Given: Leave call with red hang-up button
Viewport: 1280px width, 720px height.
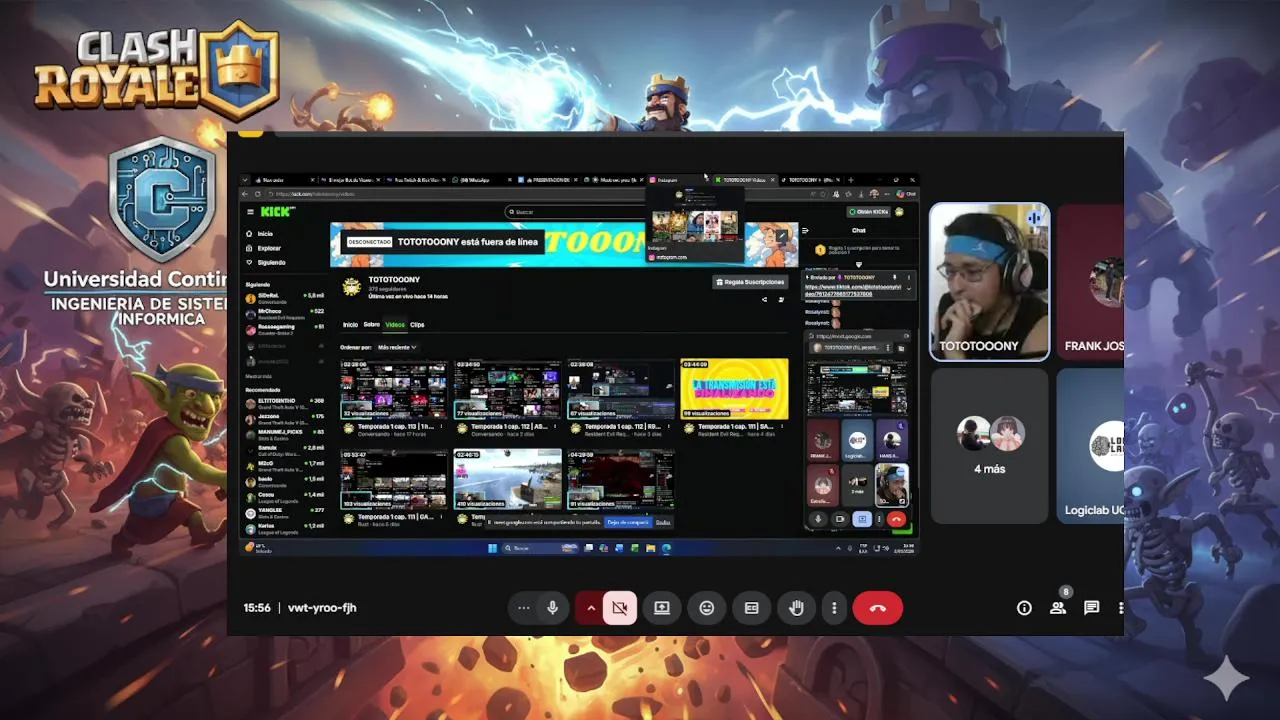Looking at the screenshot, I should pos(878,608).
